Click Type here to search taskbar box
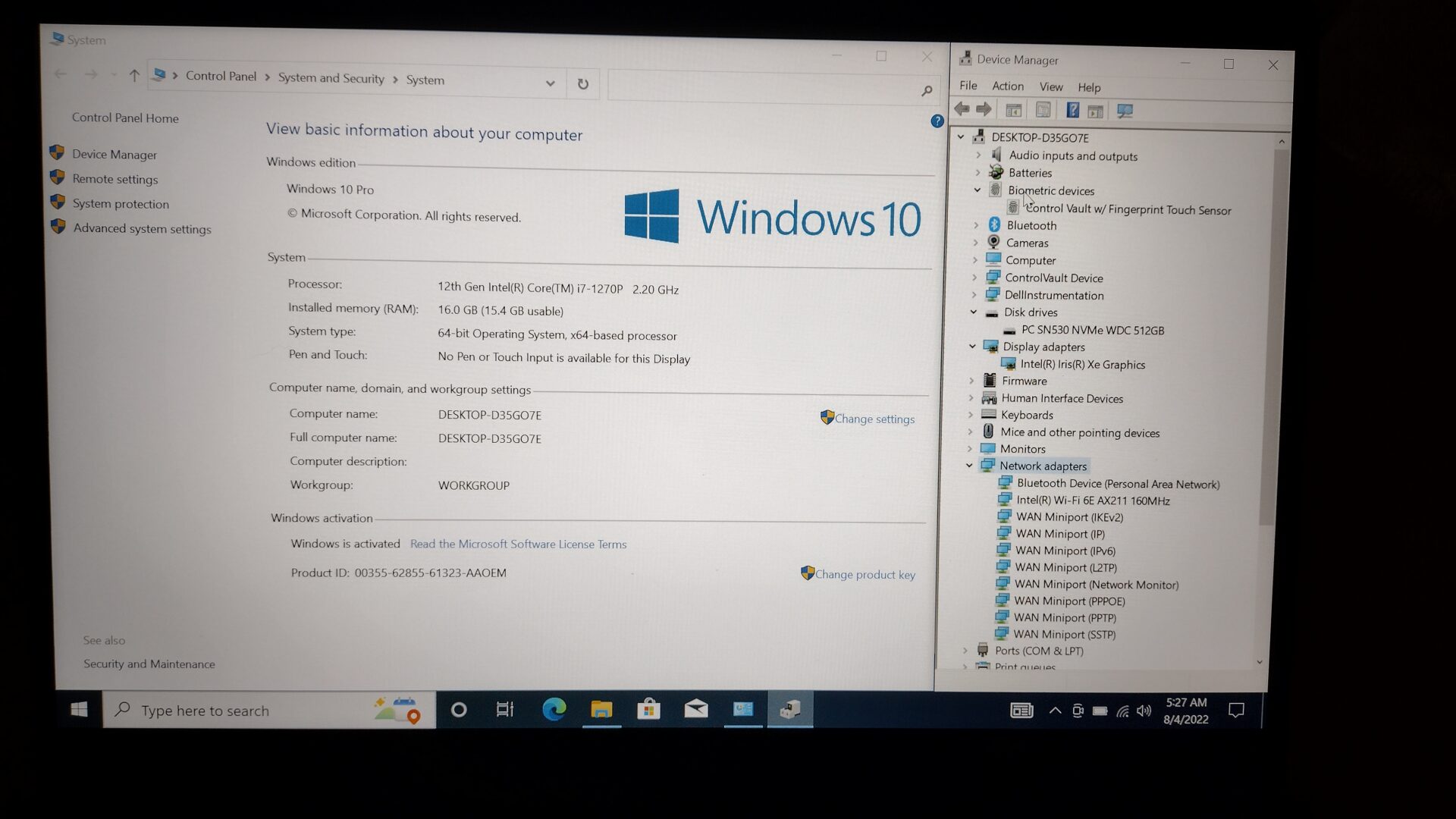 point(269,710)
